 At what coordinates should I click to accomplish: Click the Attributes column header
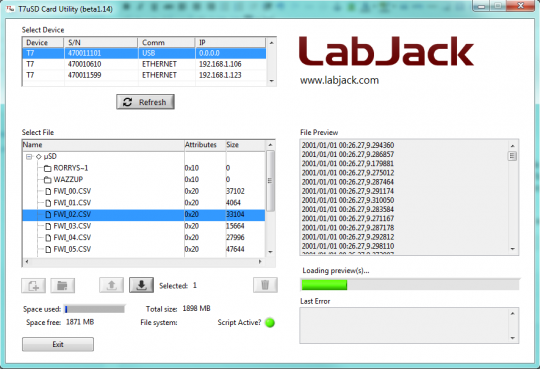(x=205, y=145)
